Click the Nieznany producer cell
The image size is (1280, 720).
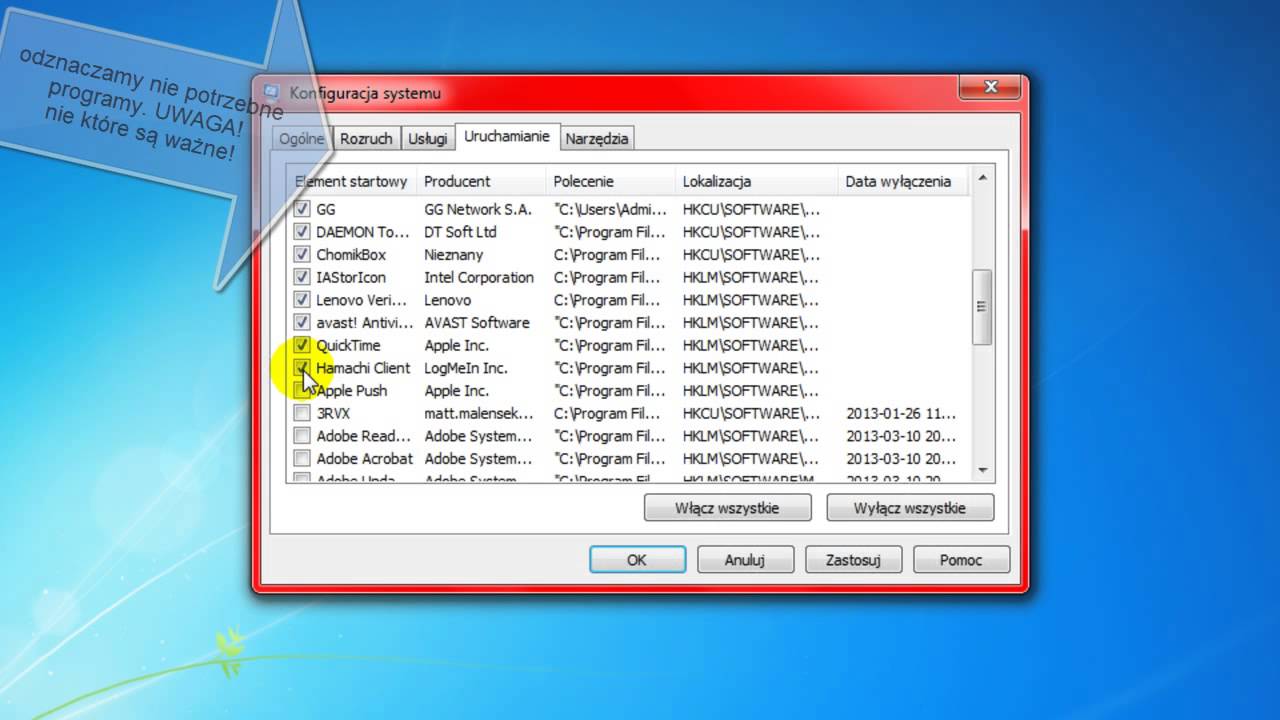tap(453, 254)
